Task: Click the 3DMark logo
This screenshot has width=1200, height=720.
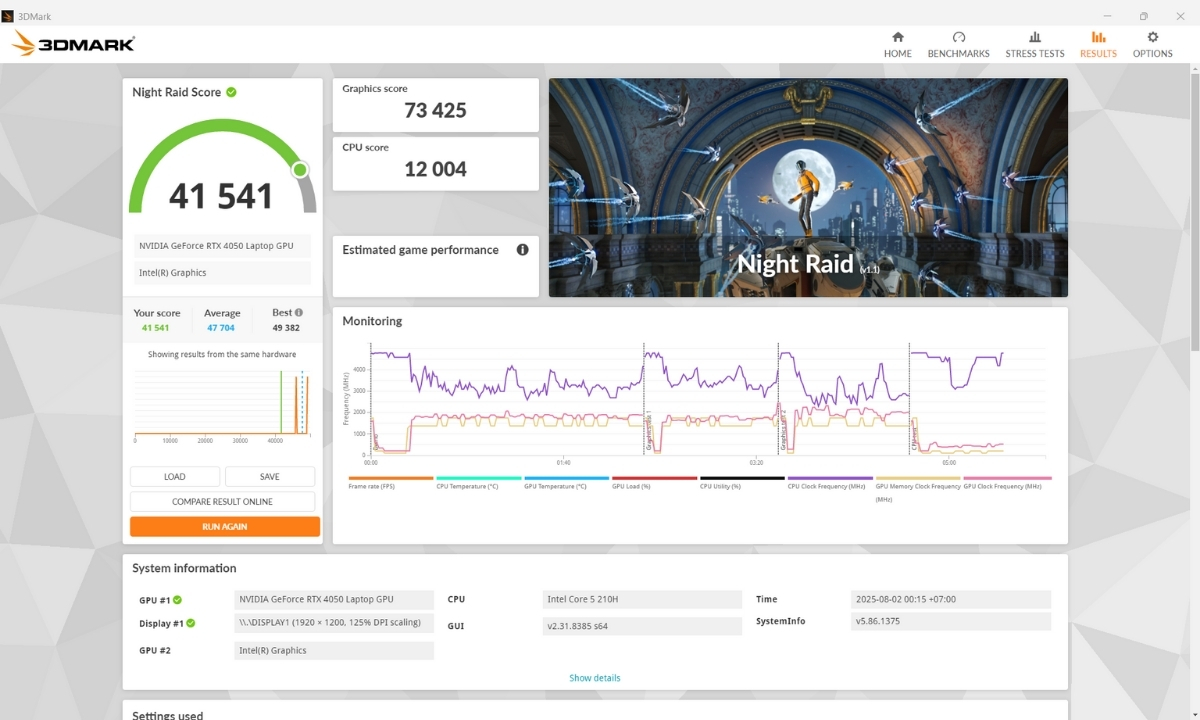Action: click(x=73, y=43)
